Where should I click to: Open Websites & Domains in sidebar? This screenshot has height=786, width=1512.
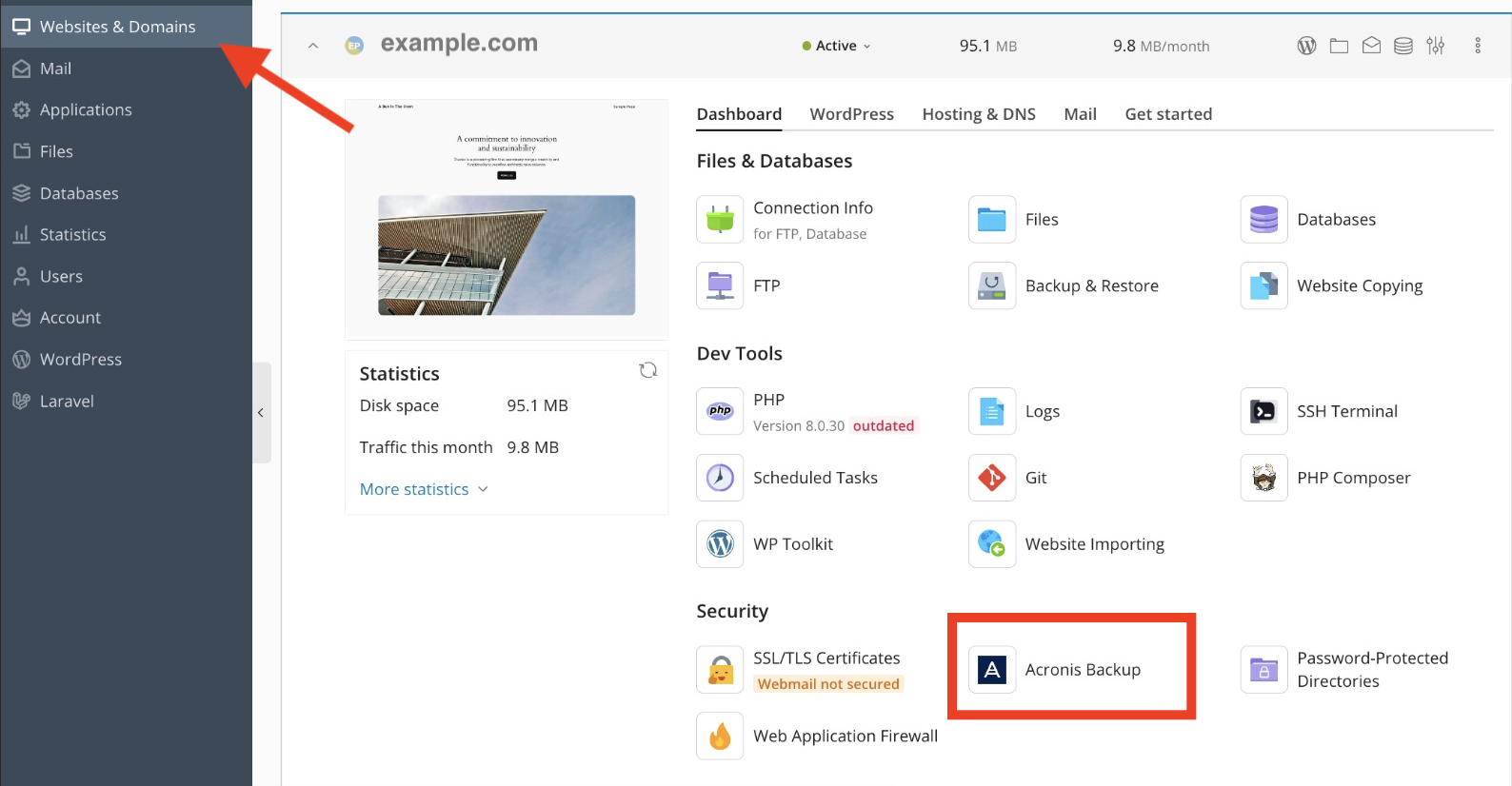[x=126, y=27]
